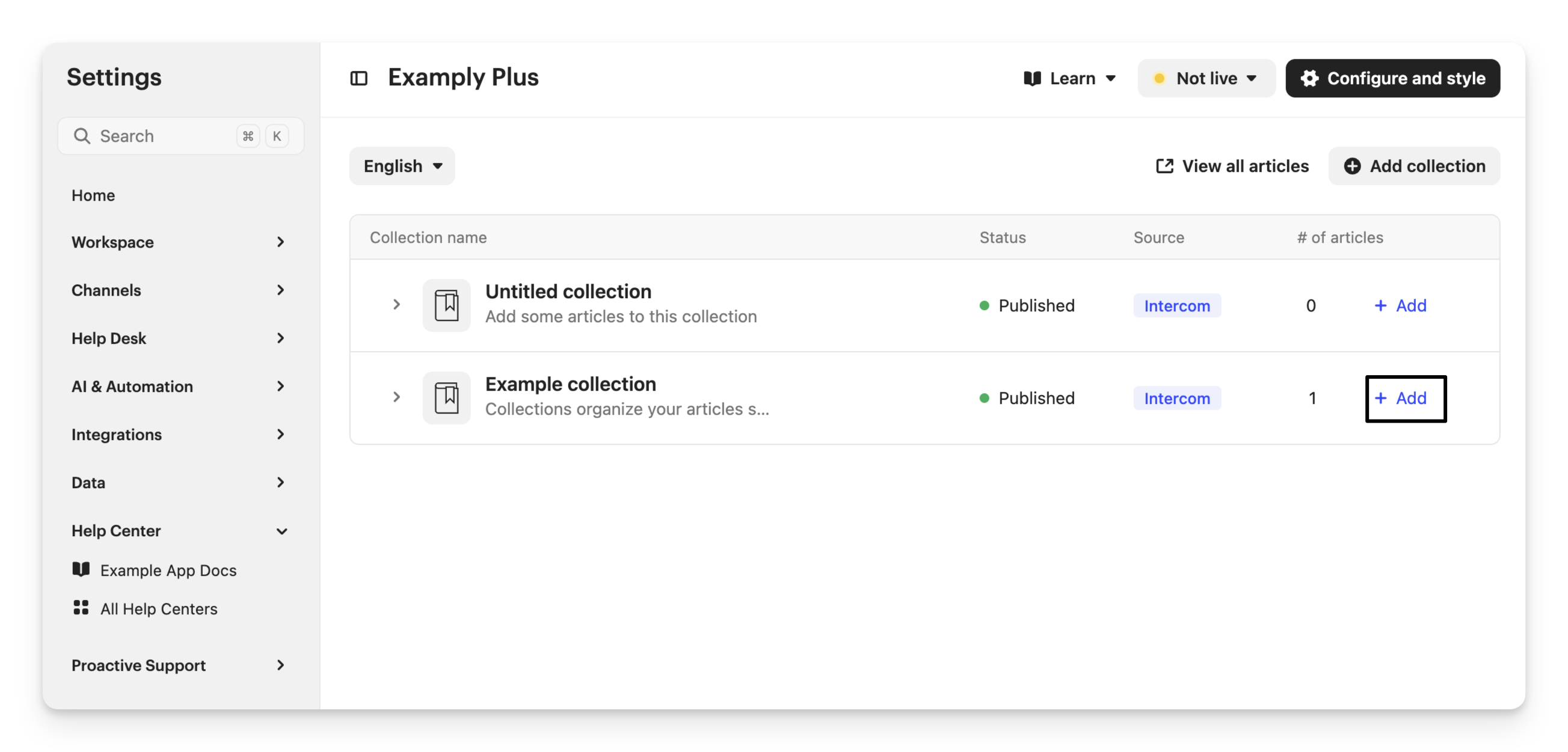Click the gear icon in Configure and style
1568x752 pixels.
point(1309,79)
